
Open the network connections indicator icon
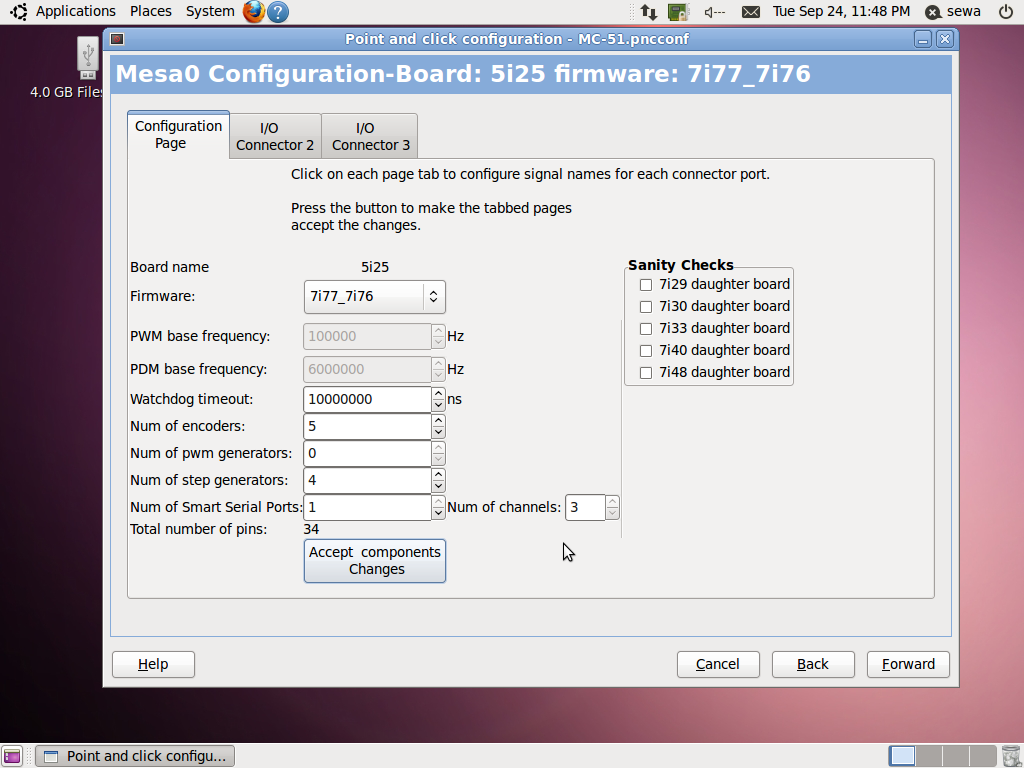(x=648, y=12)
